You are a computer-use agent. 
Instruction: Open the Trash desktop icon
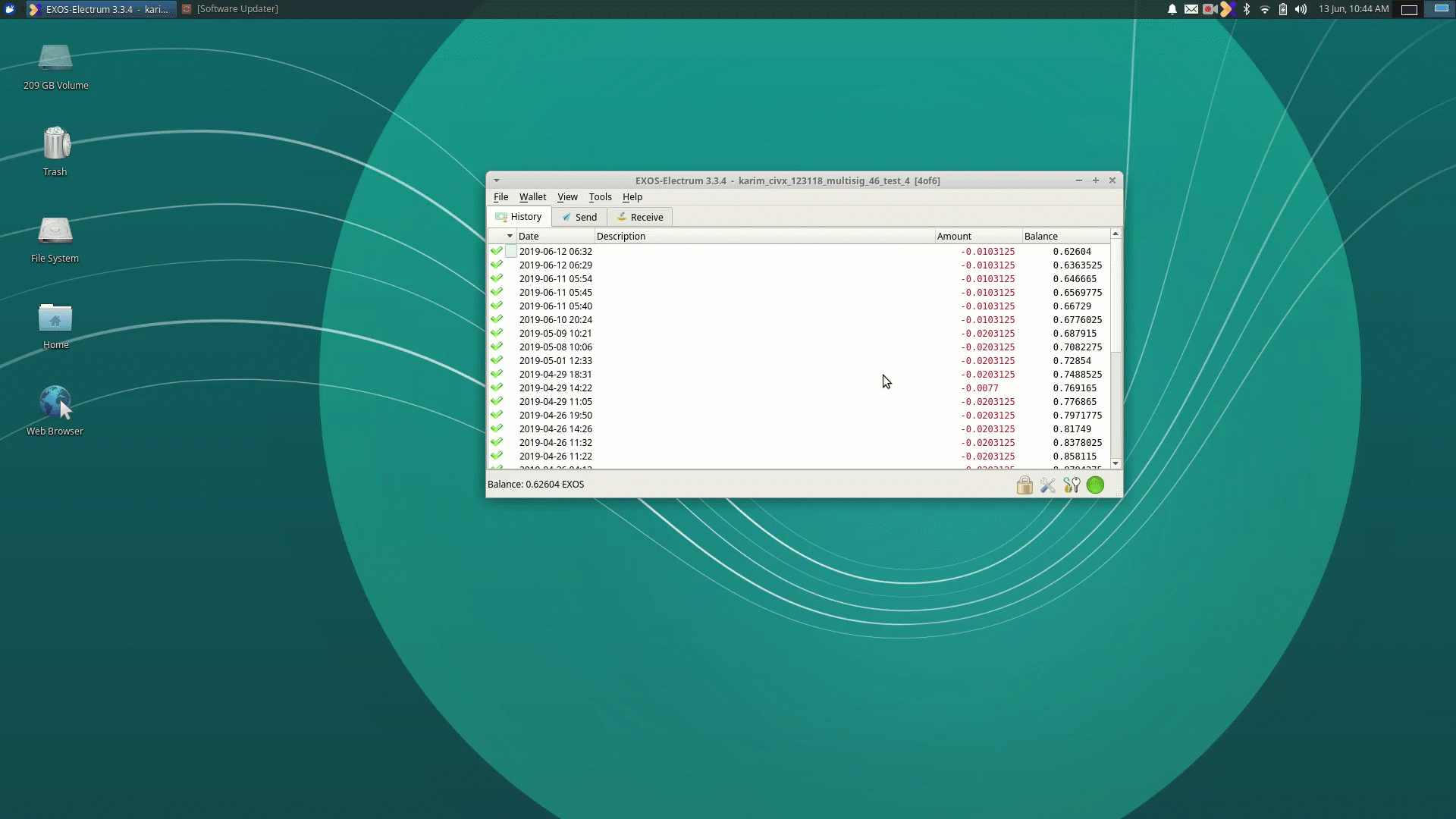[55, 152]
